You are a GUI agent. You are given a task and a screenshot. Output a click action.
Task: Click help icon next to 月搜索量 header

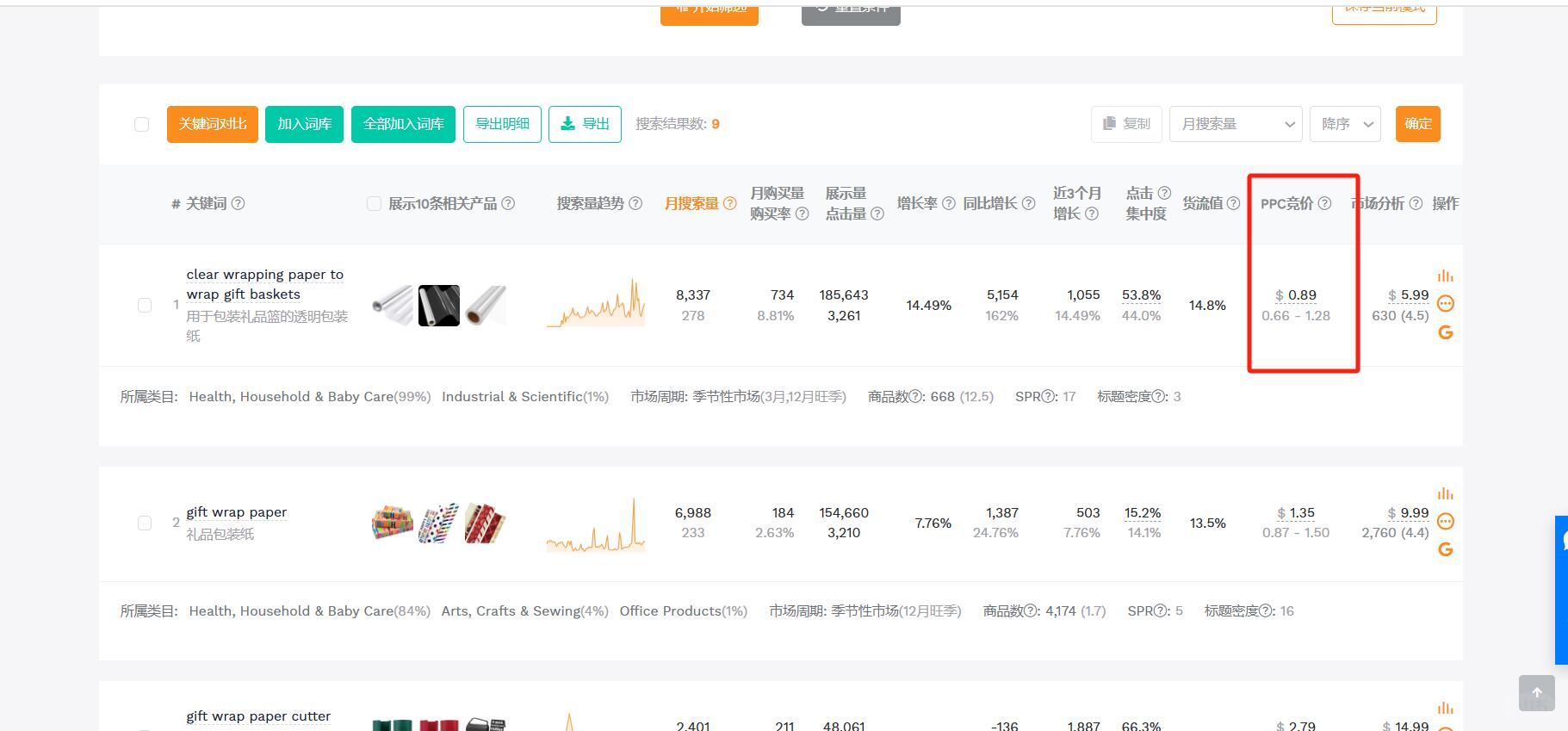(x=729, y=204)
